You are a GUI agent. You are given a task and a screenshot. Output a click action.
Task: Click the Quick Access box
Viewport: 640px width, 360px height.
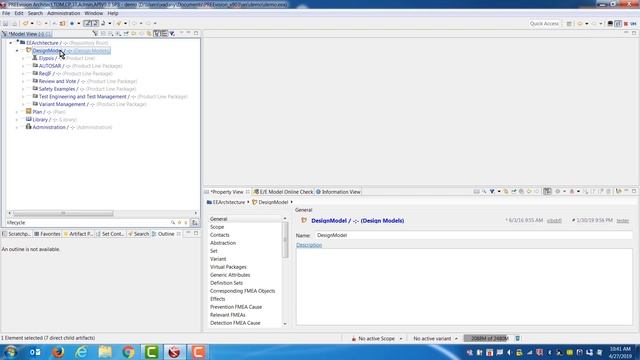[544, 24]
